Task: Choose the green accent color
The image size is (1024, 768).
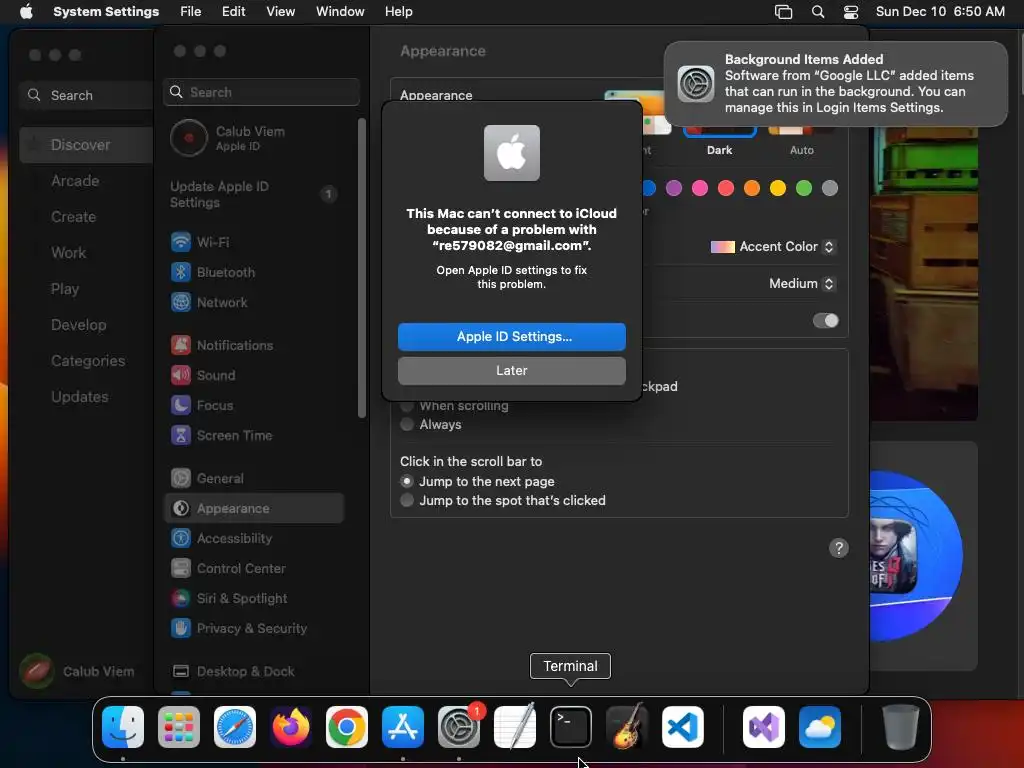Action: pos(804,188)
